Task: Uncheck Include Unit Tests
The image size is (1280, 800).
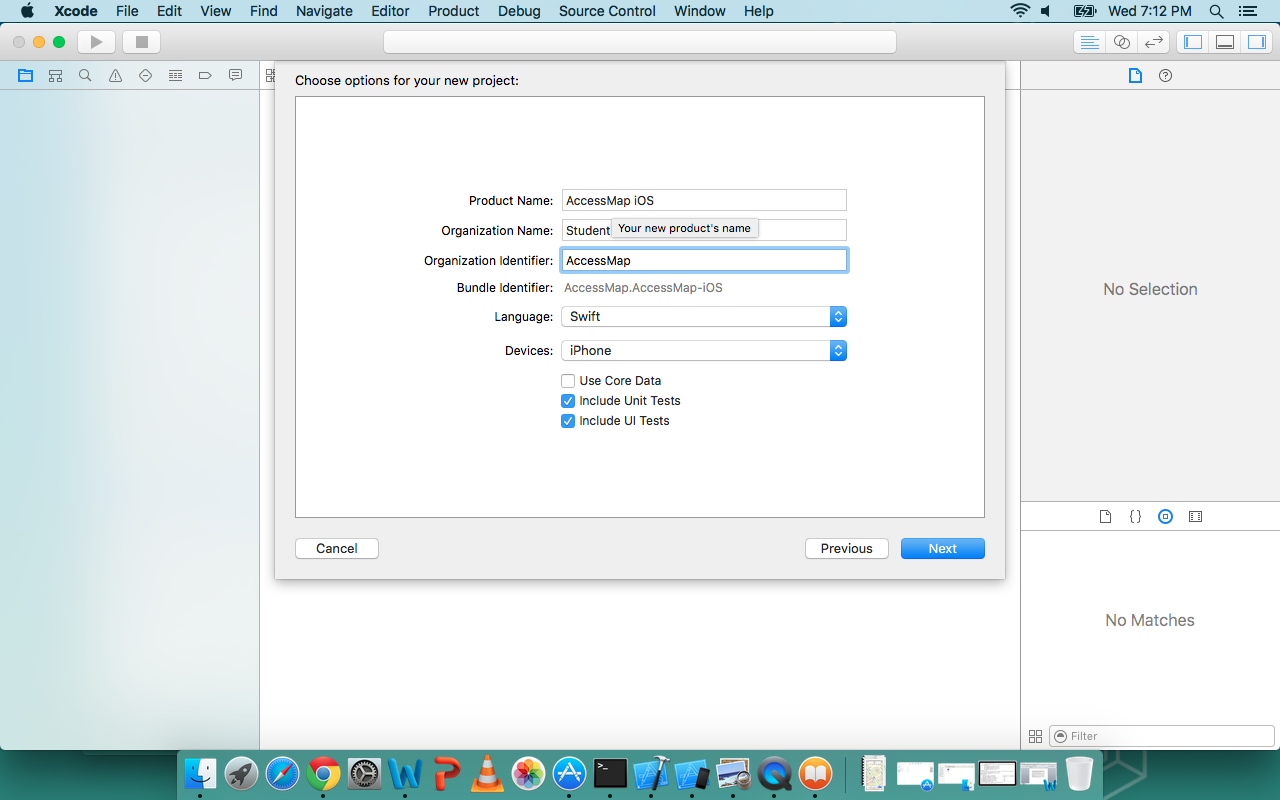Action: tap(568, 400)
